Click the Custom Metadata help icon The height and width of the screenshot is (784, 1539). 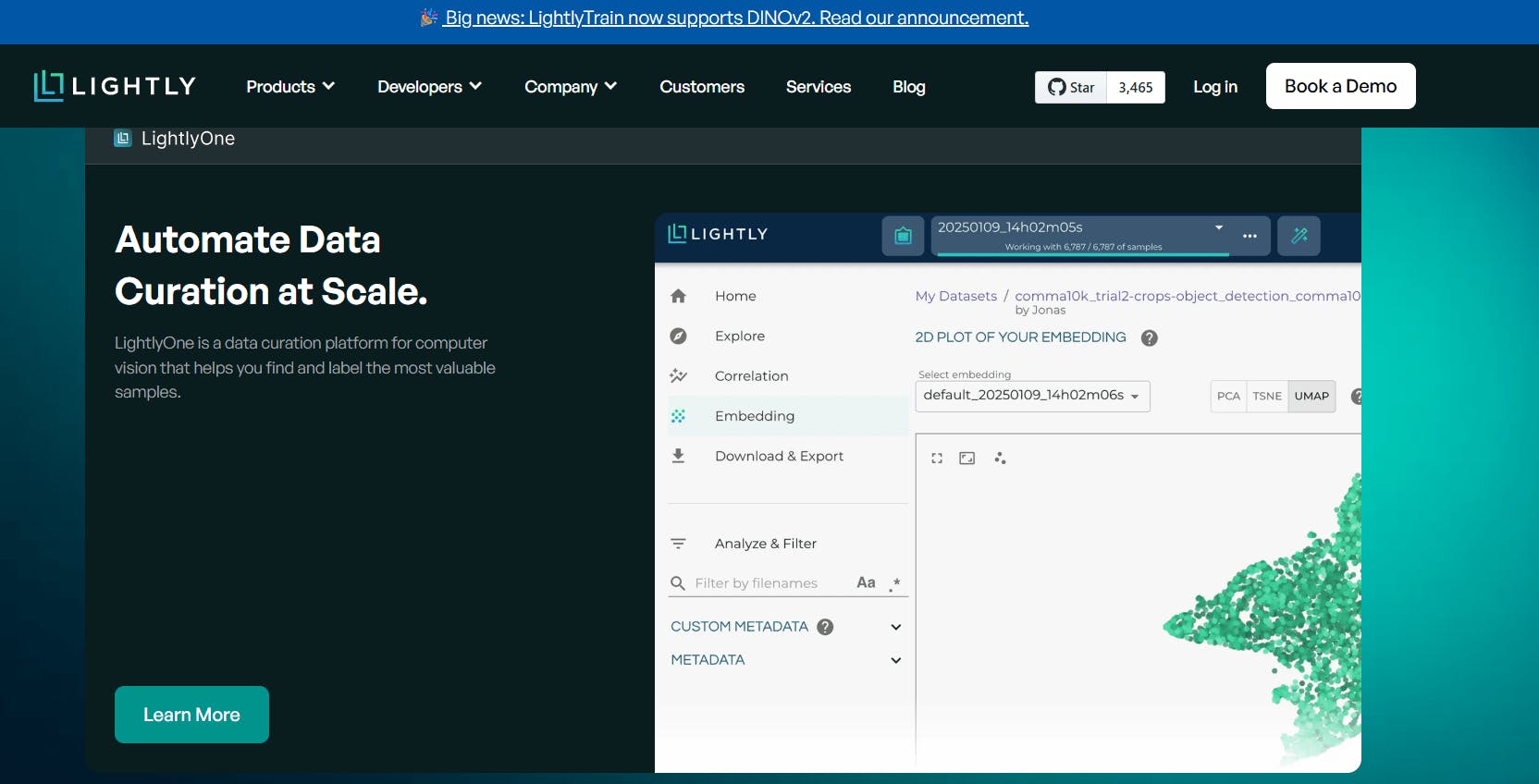(825, 627)
